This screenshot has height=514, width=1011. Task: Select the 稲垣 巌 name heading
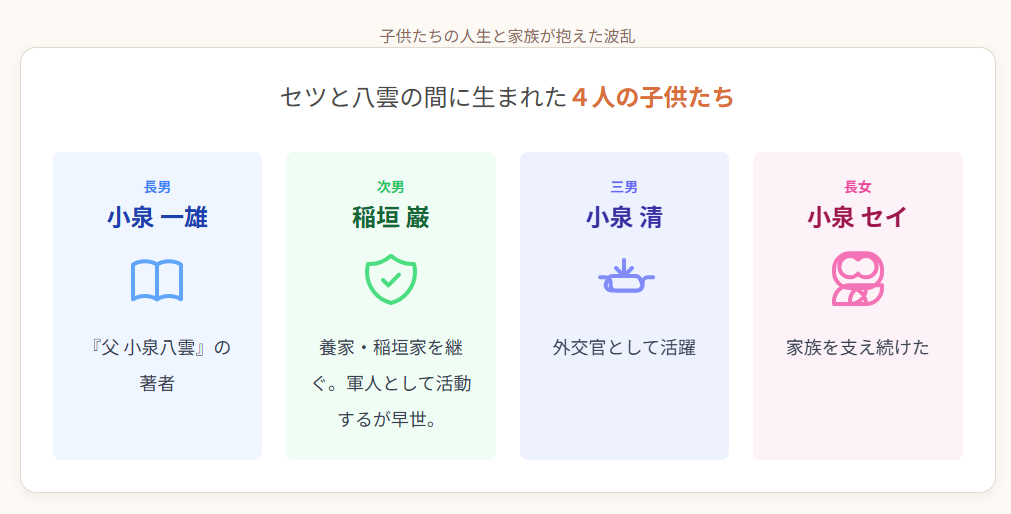390,217
